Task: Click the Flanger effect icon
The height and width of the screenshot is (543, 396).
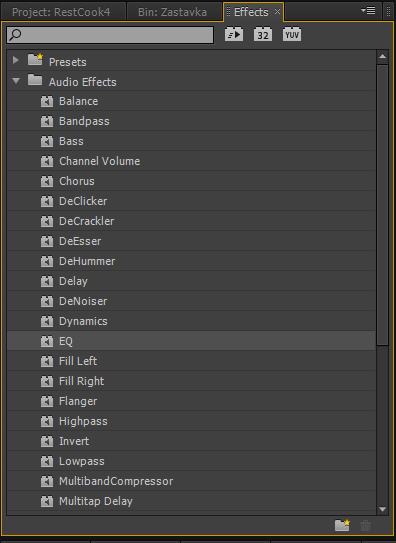Action: click(47, 402)
